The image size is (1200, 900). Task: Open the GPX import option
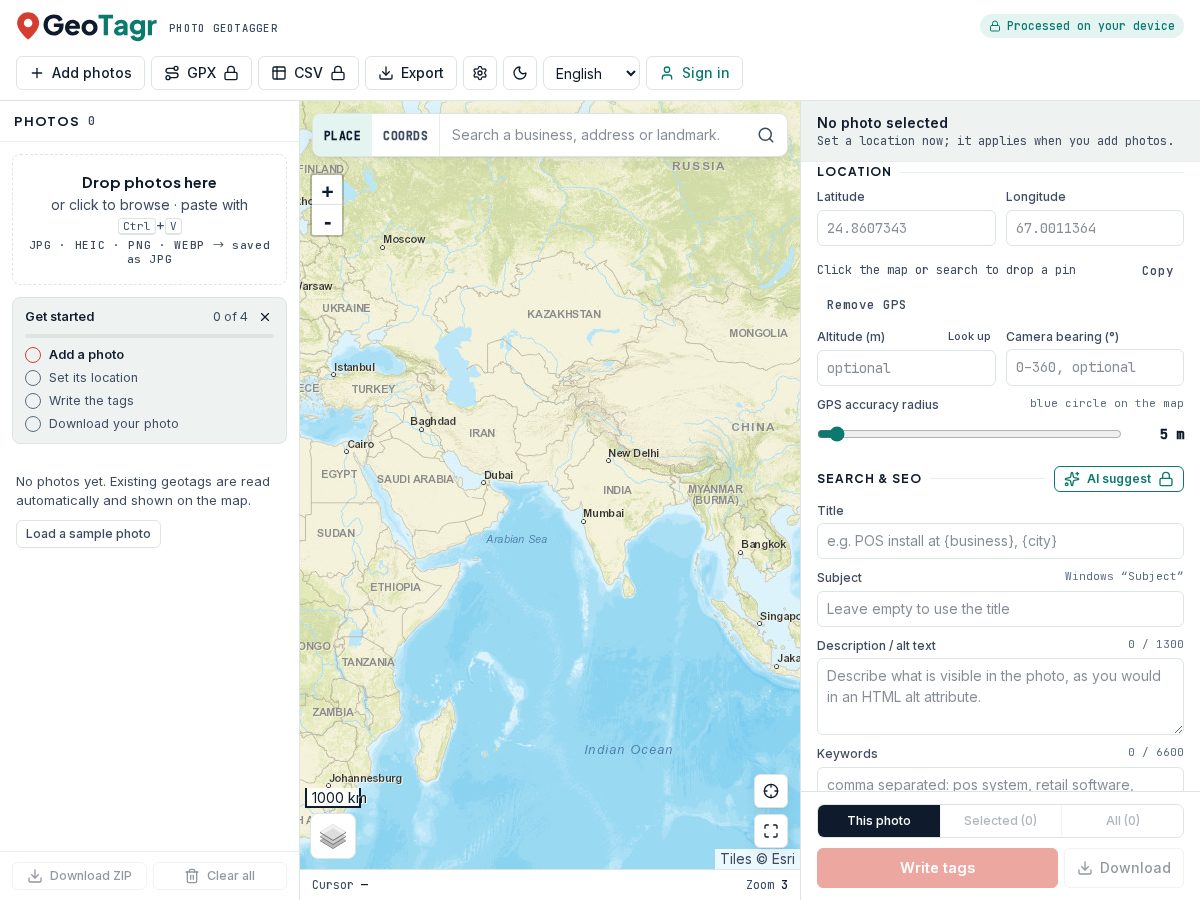coord(201,73)
